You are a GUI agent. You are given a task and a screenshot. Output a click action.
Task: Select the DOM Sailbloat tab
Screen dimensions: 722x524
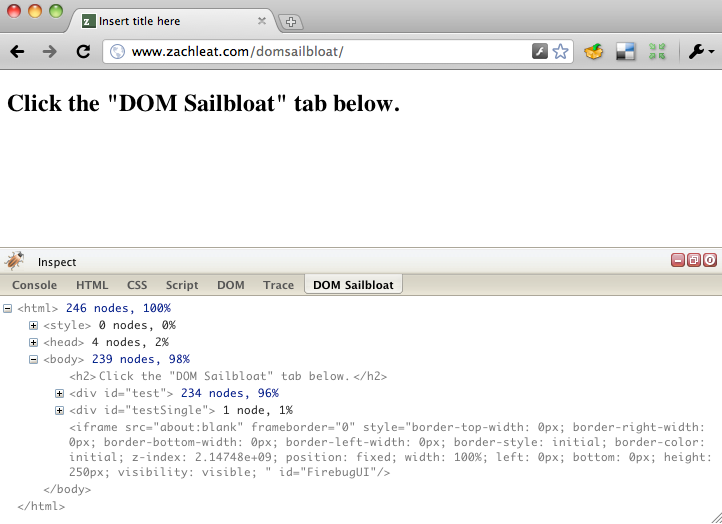[x=353, y=285]
